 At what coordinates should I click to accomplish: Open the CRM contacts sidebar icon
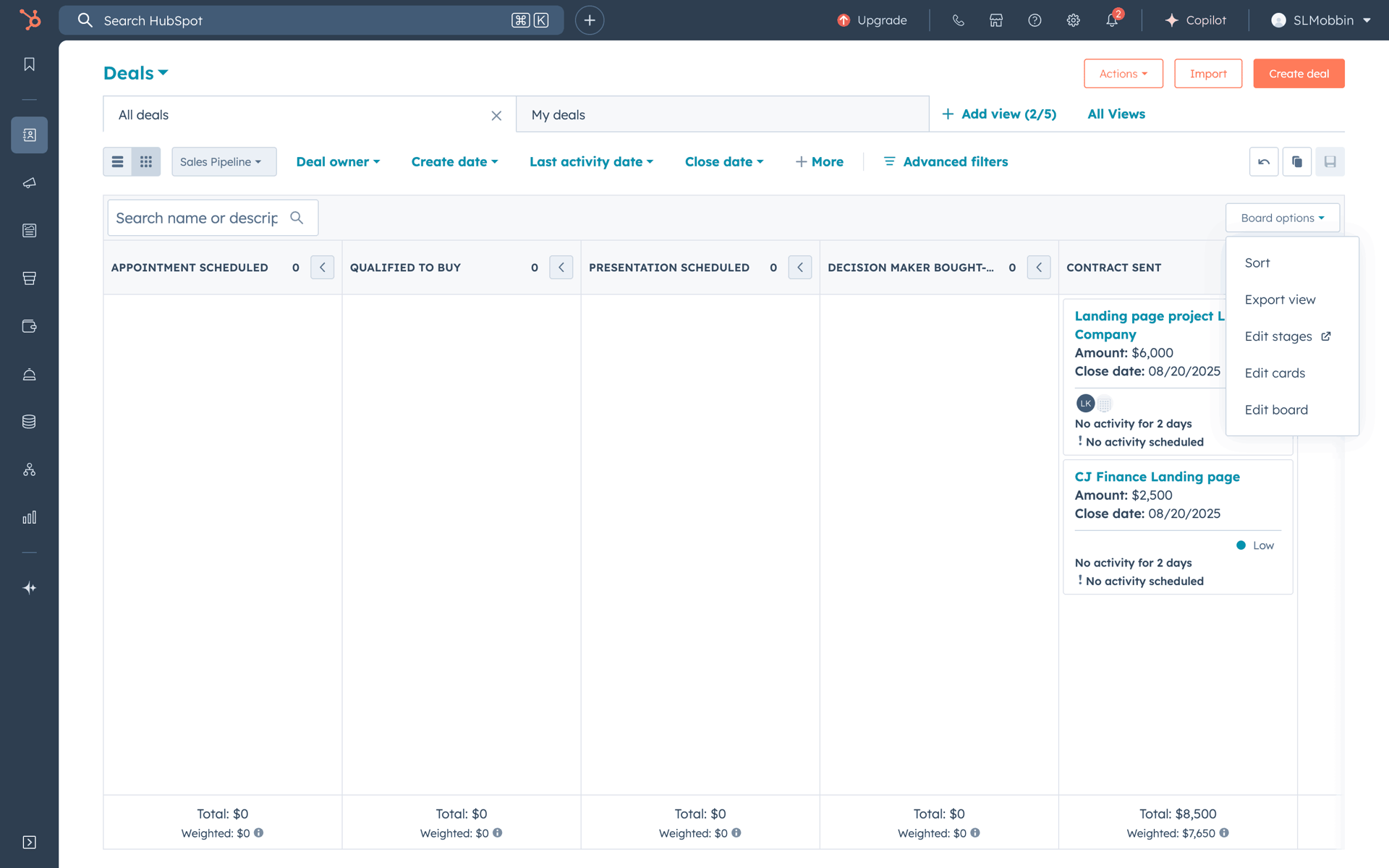(x=29, y=135)
